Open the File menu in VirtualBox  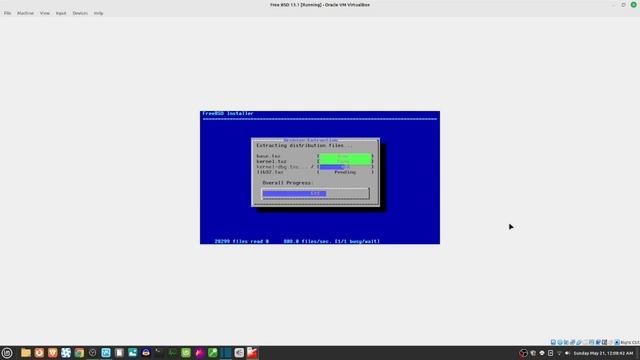pos(7,13)
